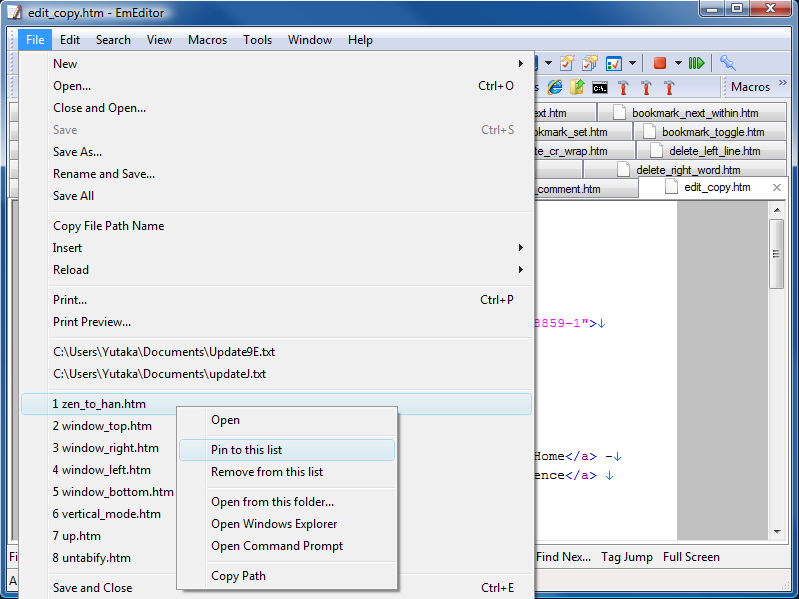Click Tag Jump on bottom bar
Viewport: 799px width, 599px height.
coord(627,557)
